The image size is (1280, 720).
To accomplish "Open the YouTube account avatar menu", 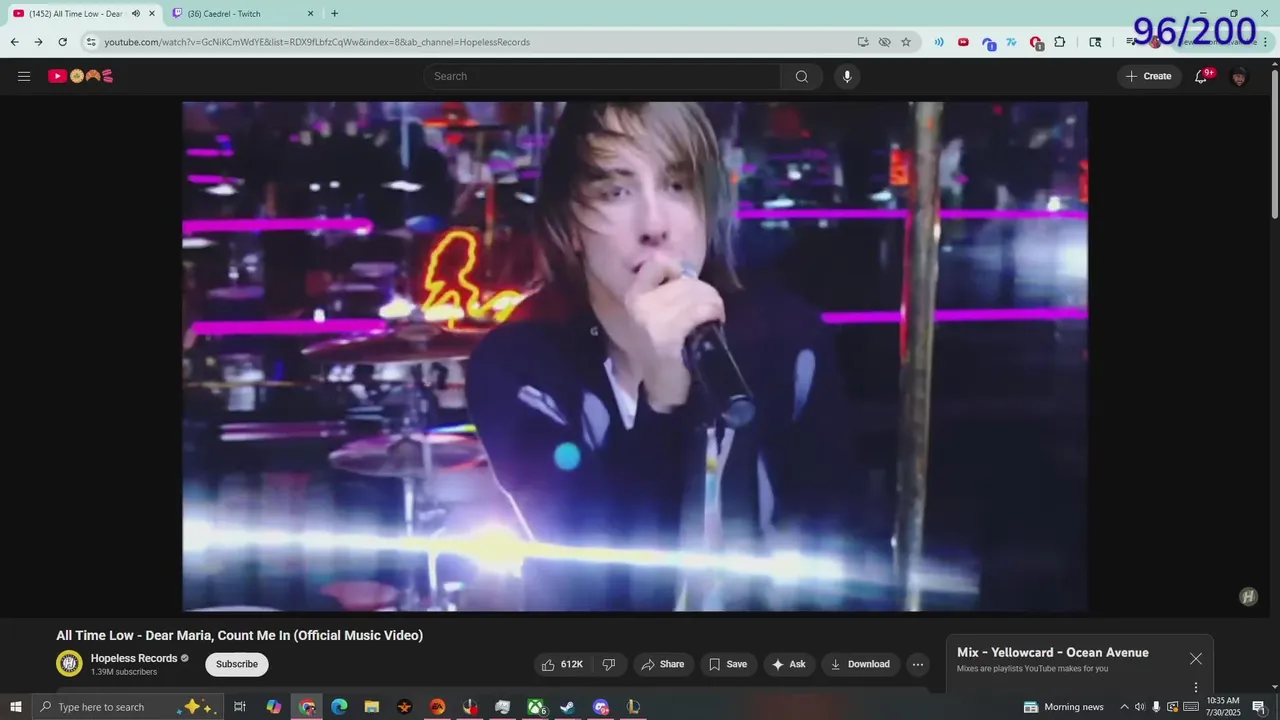I will tap(1239, 76).
